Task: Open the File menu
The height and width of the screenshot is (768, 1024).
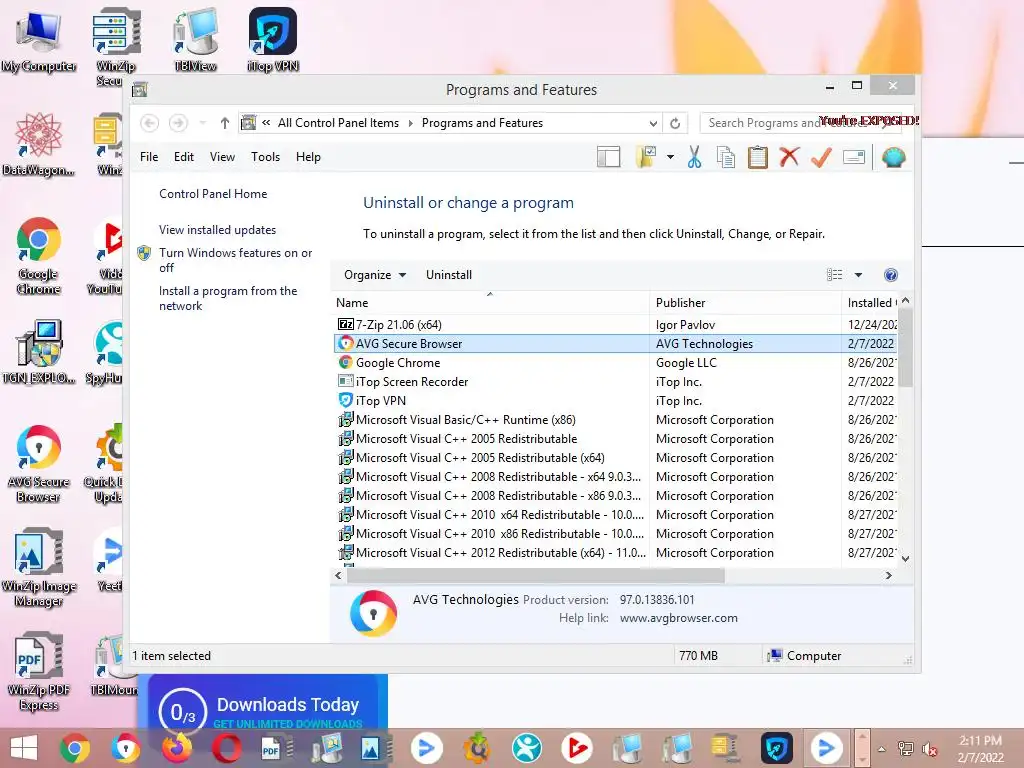Action: click(x=149, y=157)
